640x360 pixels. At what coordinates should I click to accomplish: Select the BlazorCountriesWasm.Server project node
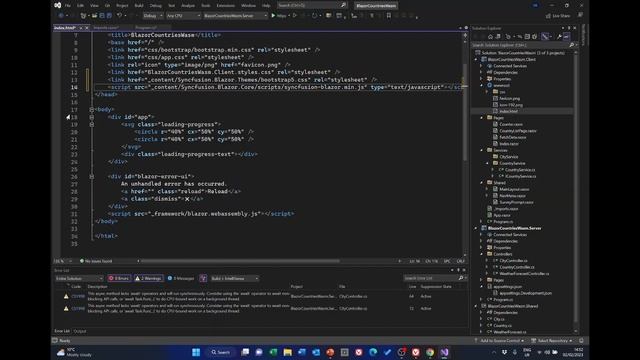514,228
